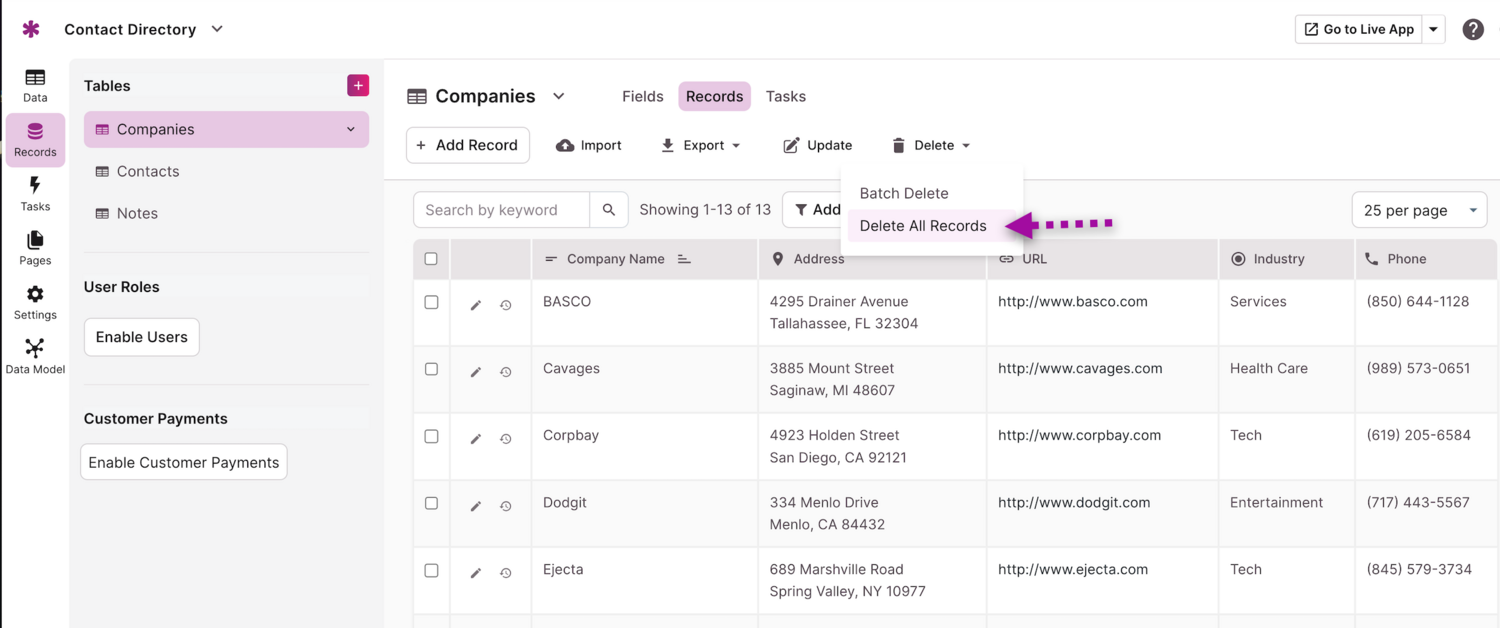This screenshot has width=1500, height=628.
Task: Open the 25 per page dropdown
Action: click(1419, 210)
